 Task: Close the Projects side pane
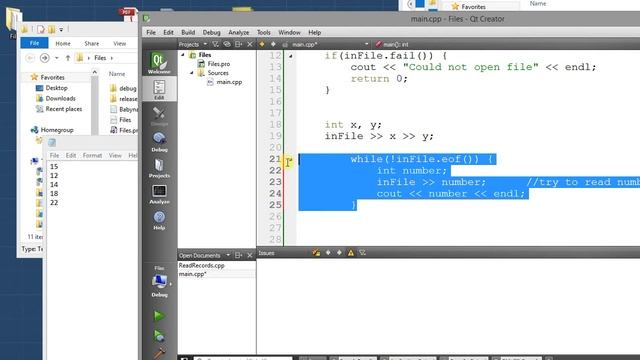click(x=250, y=44)
